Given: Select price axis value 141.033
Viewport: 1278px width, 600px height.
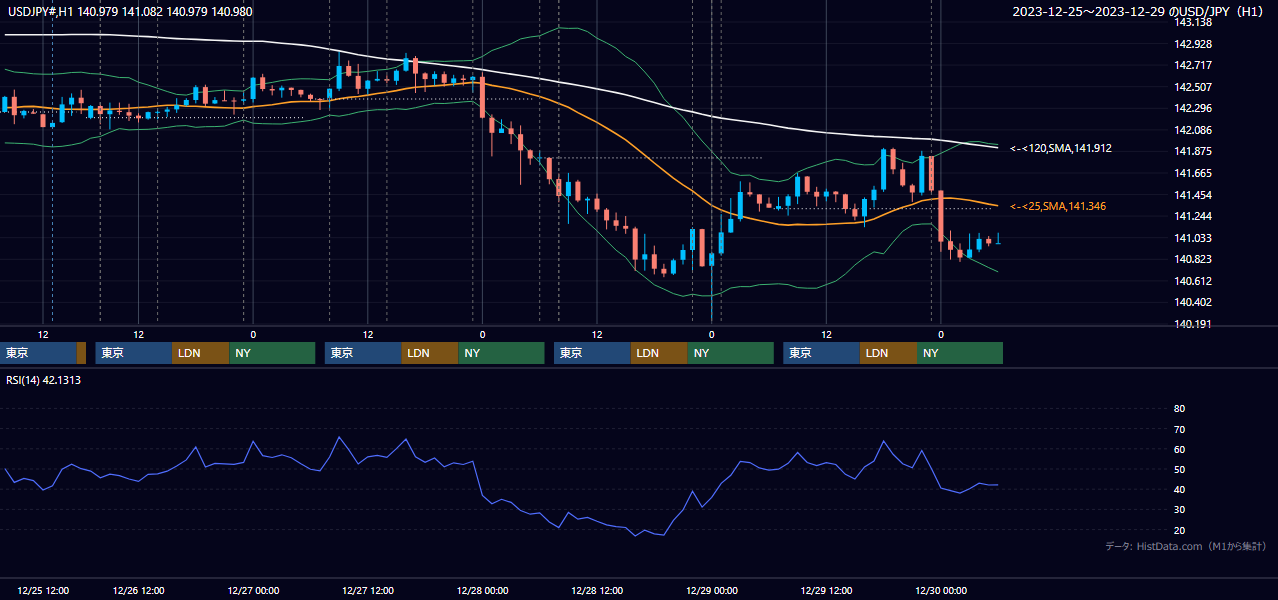Looking at the screenshot, I should [x=1192, y=238].
